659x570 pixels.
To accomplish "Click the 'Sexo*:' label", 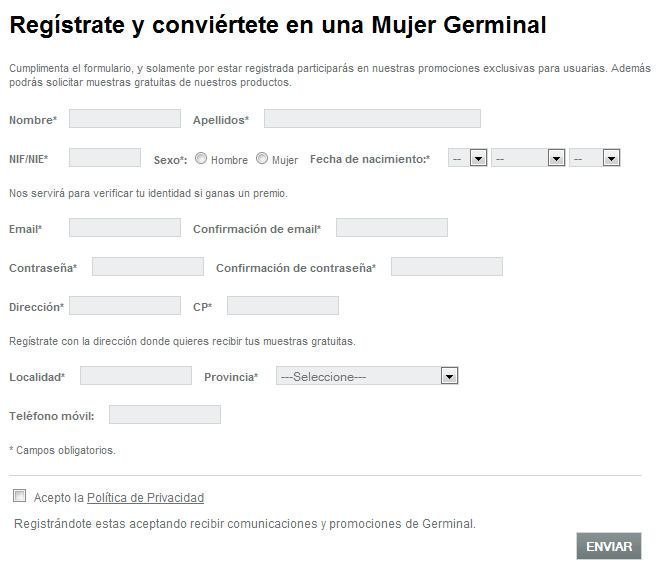I will [x=170, y=160].
